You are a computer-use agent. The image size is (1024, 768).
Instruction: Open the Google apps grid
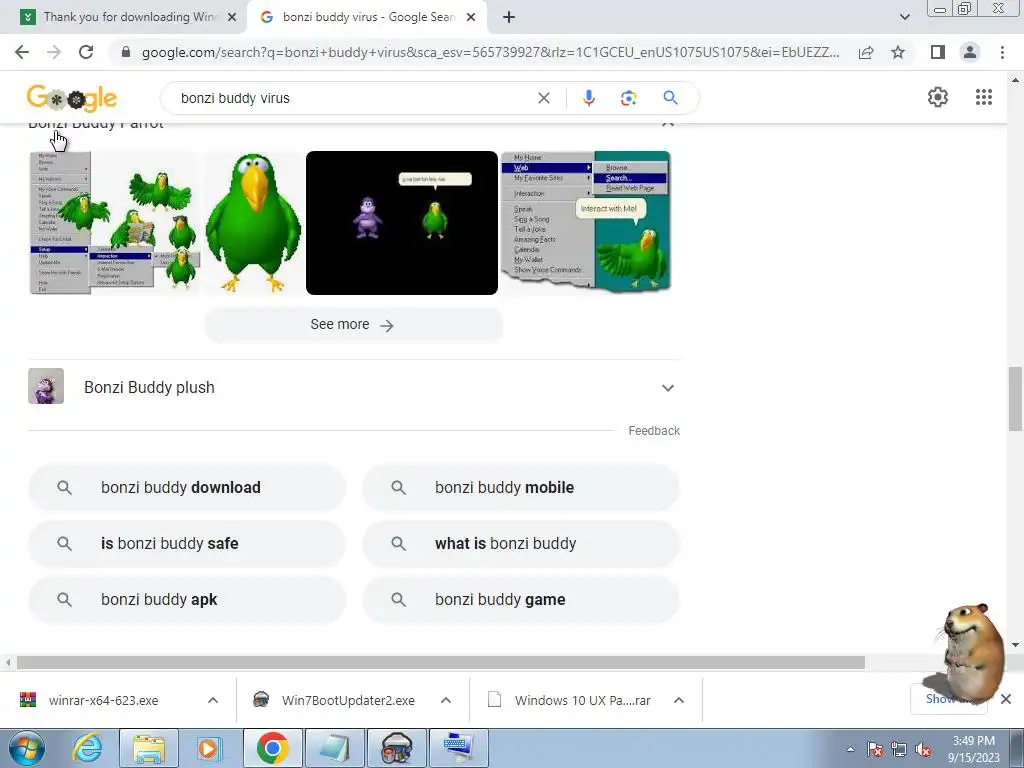(x=984, y=97)
